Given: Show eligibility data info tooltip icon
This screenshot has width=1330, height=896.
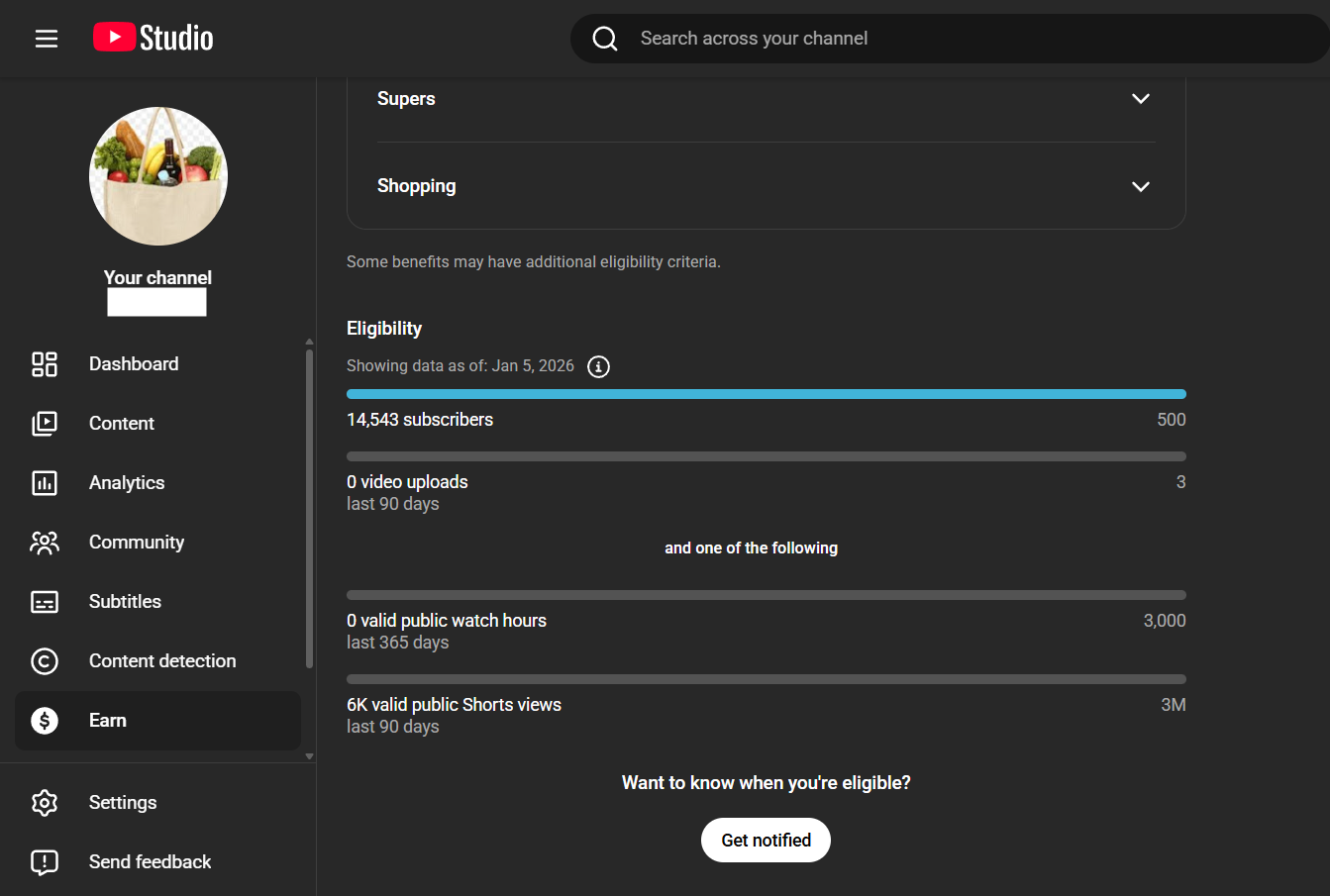Looking at the screenshot, I should tap(598, 366).
